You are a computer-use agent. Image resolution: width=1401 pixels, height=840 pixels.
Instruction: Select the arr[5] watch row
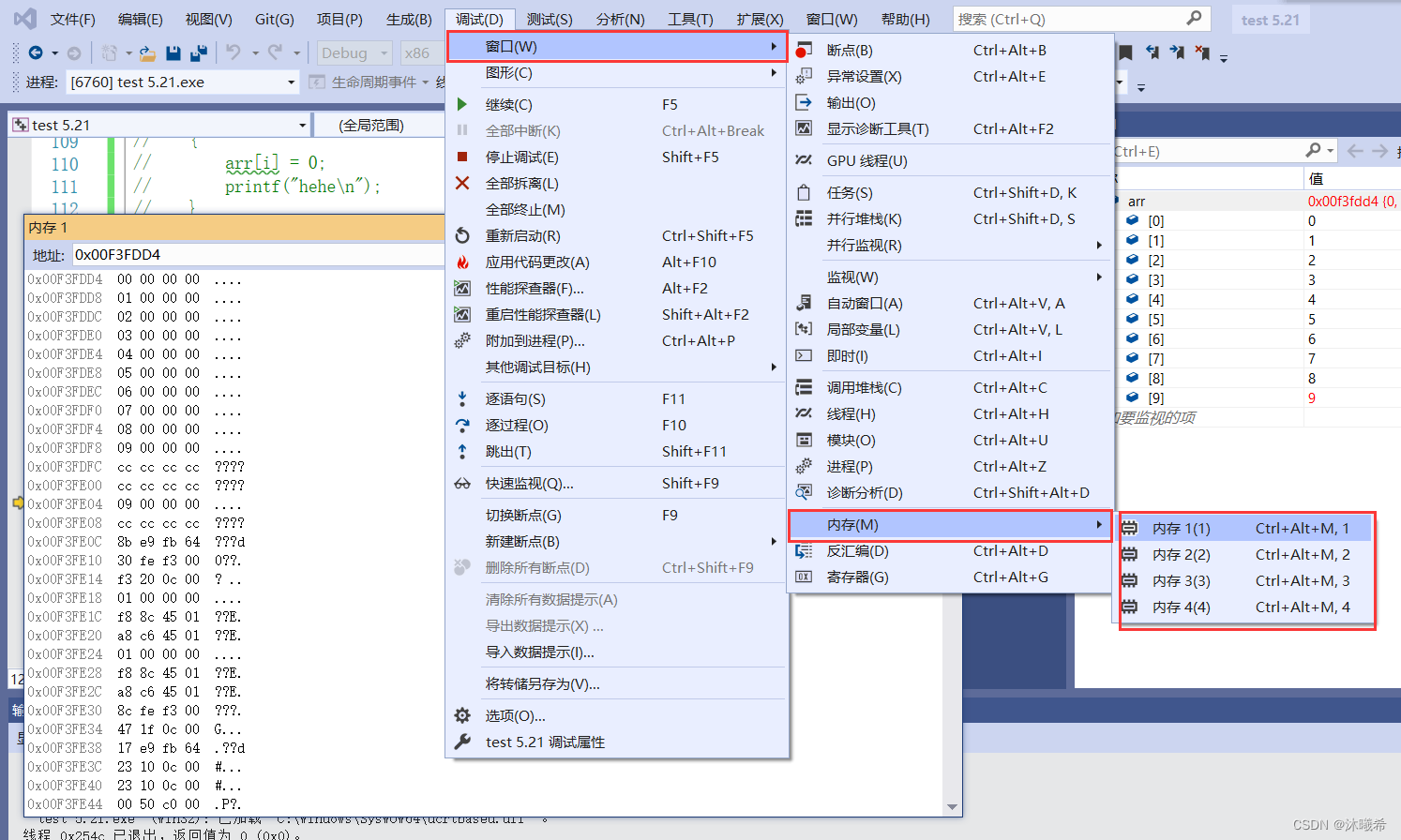[x=1257, y=319]
